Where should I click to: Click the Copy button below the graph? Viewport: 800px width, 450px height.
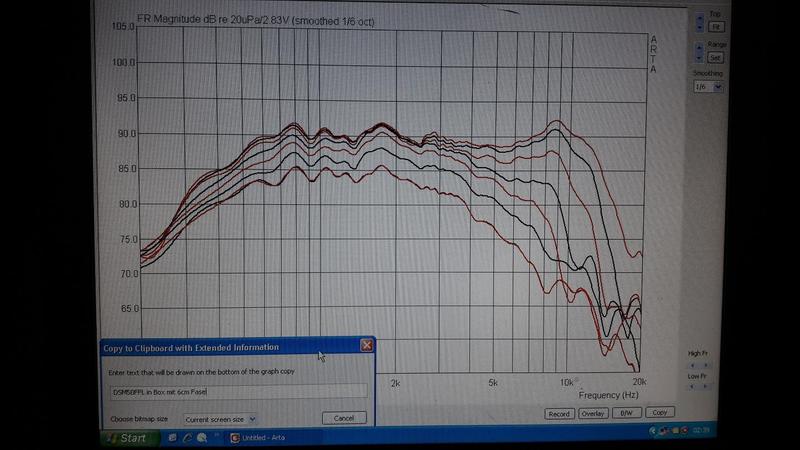pos(660,412)
